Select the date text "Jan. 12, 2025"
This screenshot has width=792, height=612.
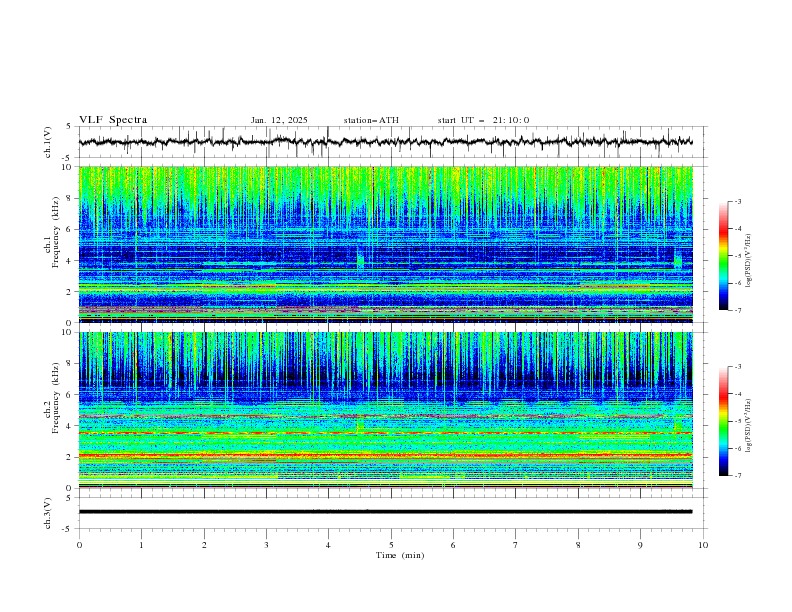click(x=279, y=120)
